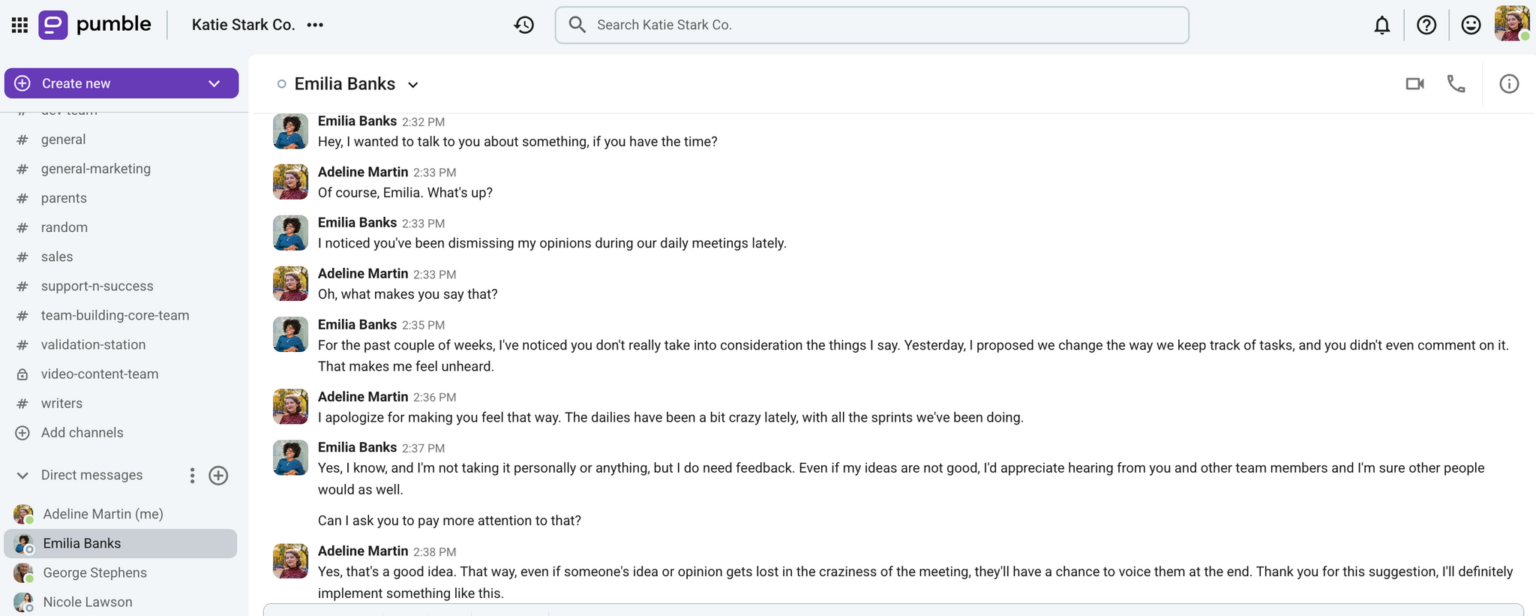This screenshot has width=1536, height=616.
Task: Open Direct messages options three-dot menu
Action: [x=191, y=475]
